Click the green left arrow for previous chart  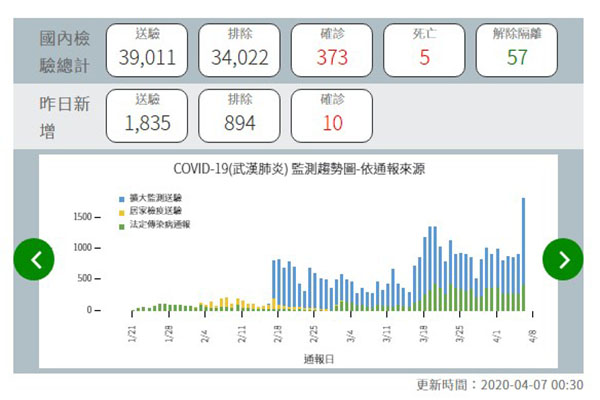[x=35, y=260]
